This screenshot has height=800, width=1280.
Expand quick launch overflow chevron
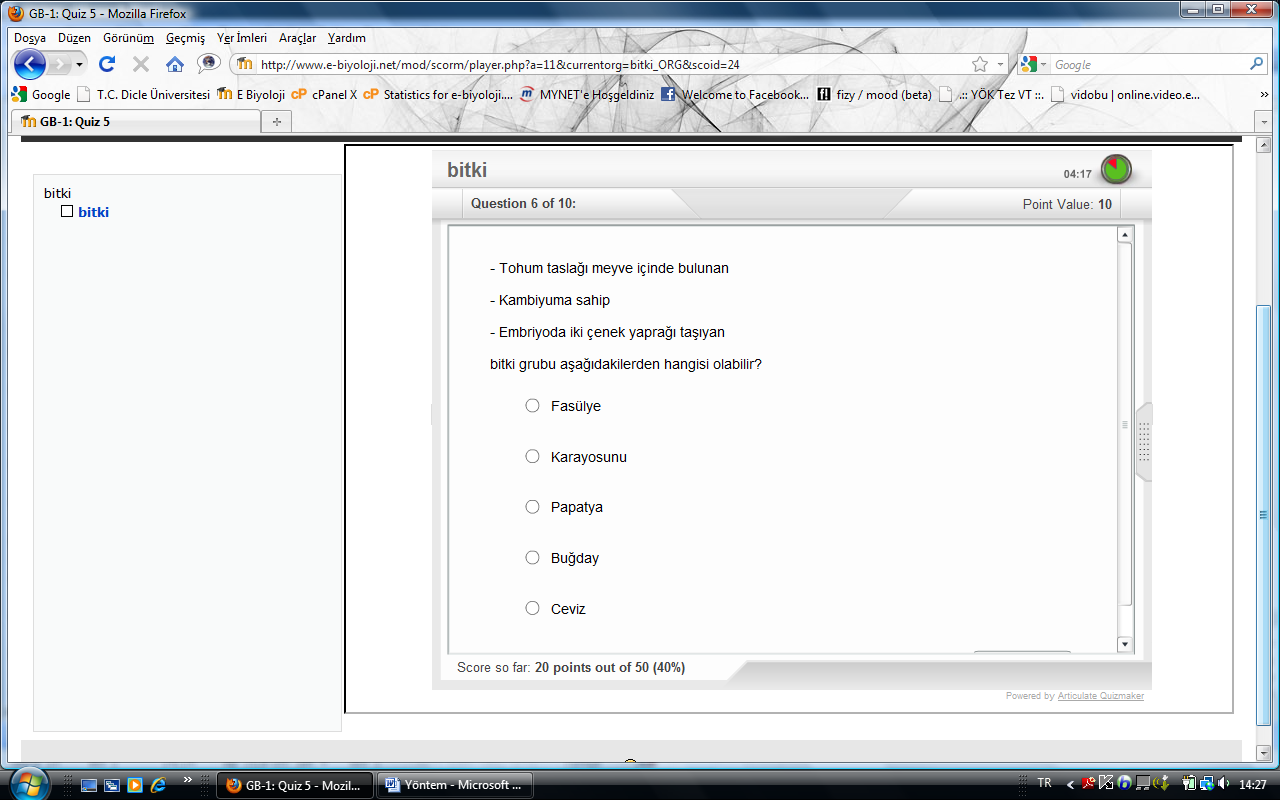pyautogui.click(x=188, y=779)
